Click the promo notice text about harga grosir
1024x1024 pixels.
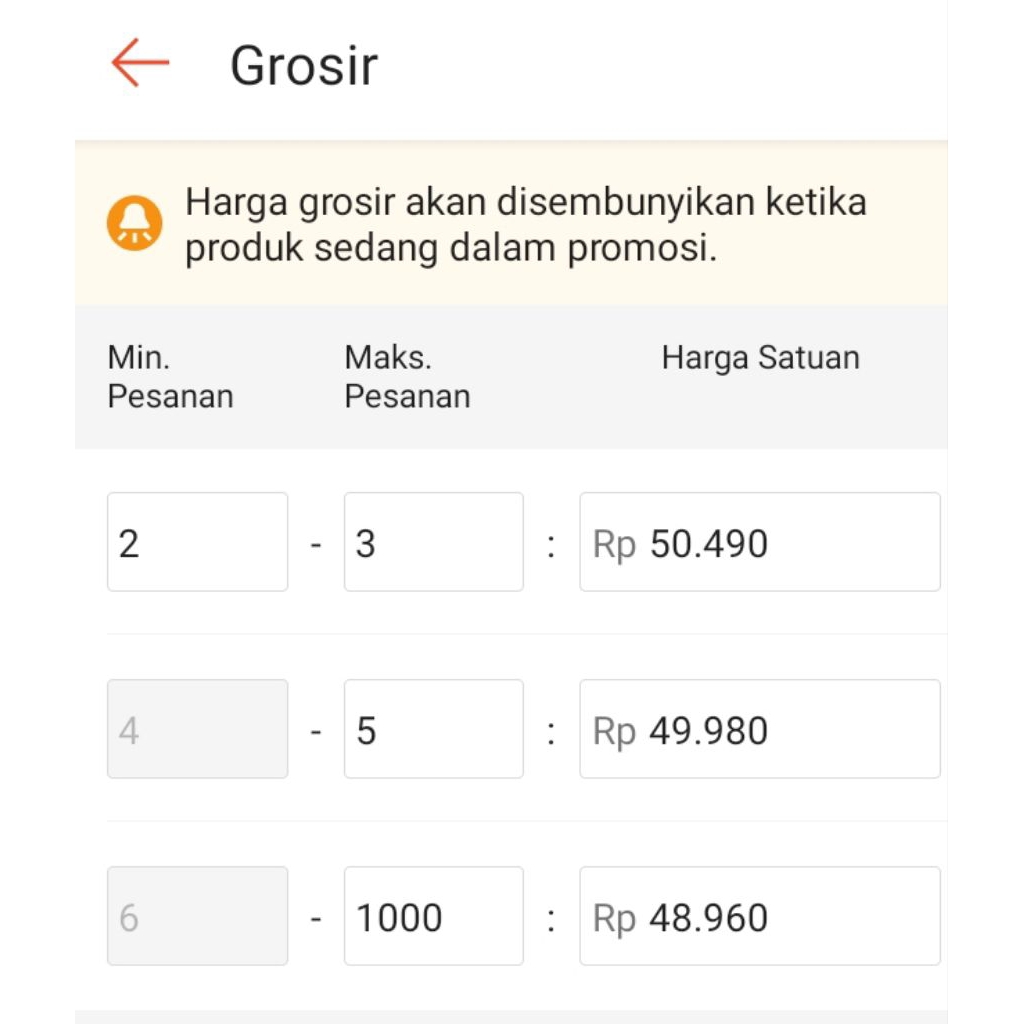click(x=525, y=225)
